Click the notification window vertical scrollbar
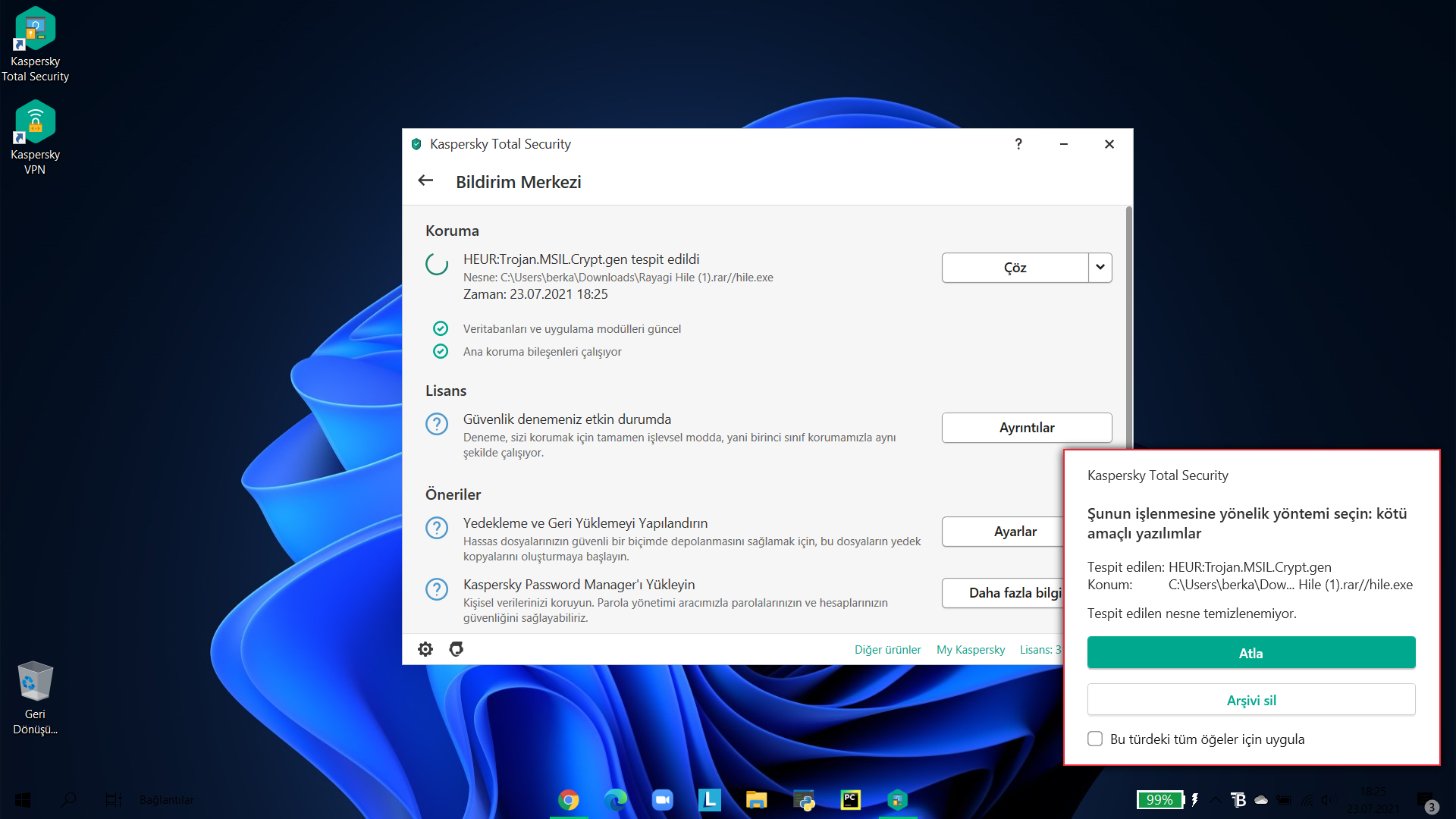The width and height of the screenshot is (1456, 819). (1129, 326)
